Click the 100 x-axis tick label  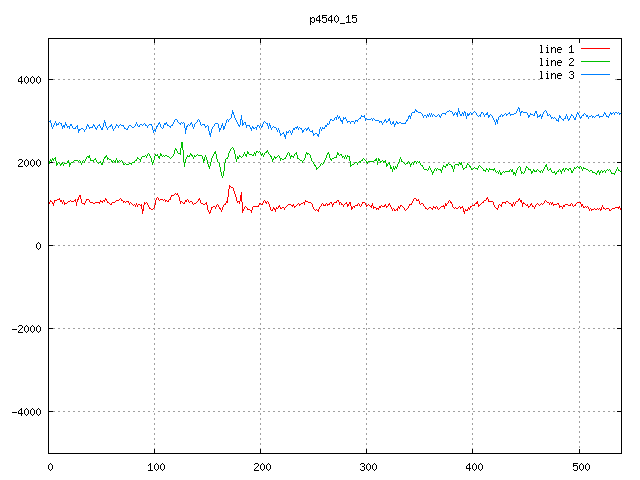click(x=155, y=466)
